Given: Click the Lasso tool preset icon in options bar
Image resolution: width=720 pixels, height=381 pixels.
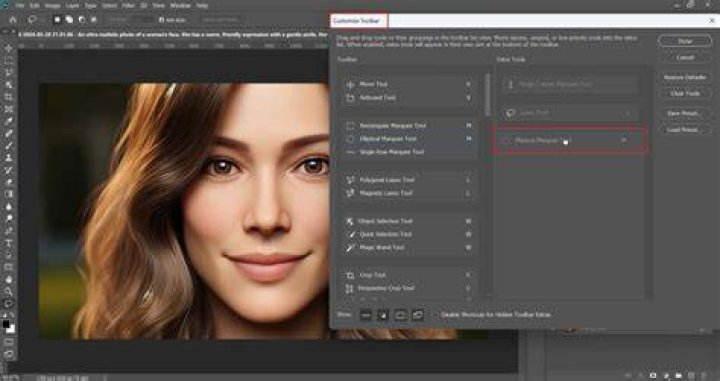Looking at the screenshot, I should [32, 20].
